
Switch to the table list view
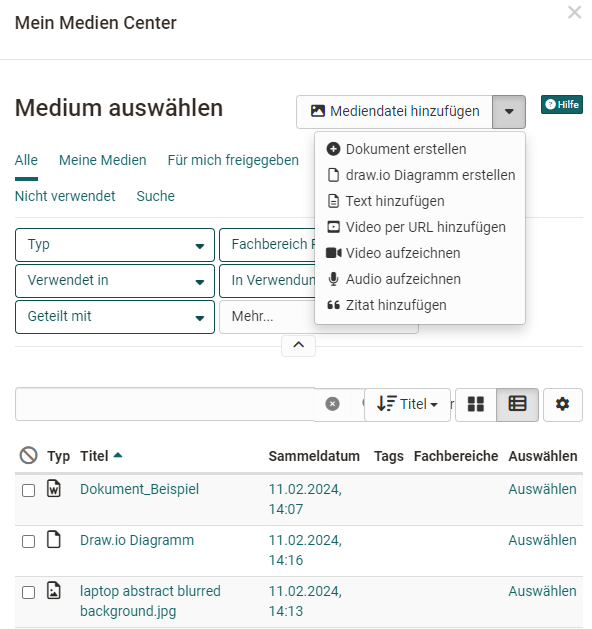pyautogui.click(x=517, y=404)
